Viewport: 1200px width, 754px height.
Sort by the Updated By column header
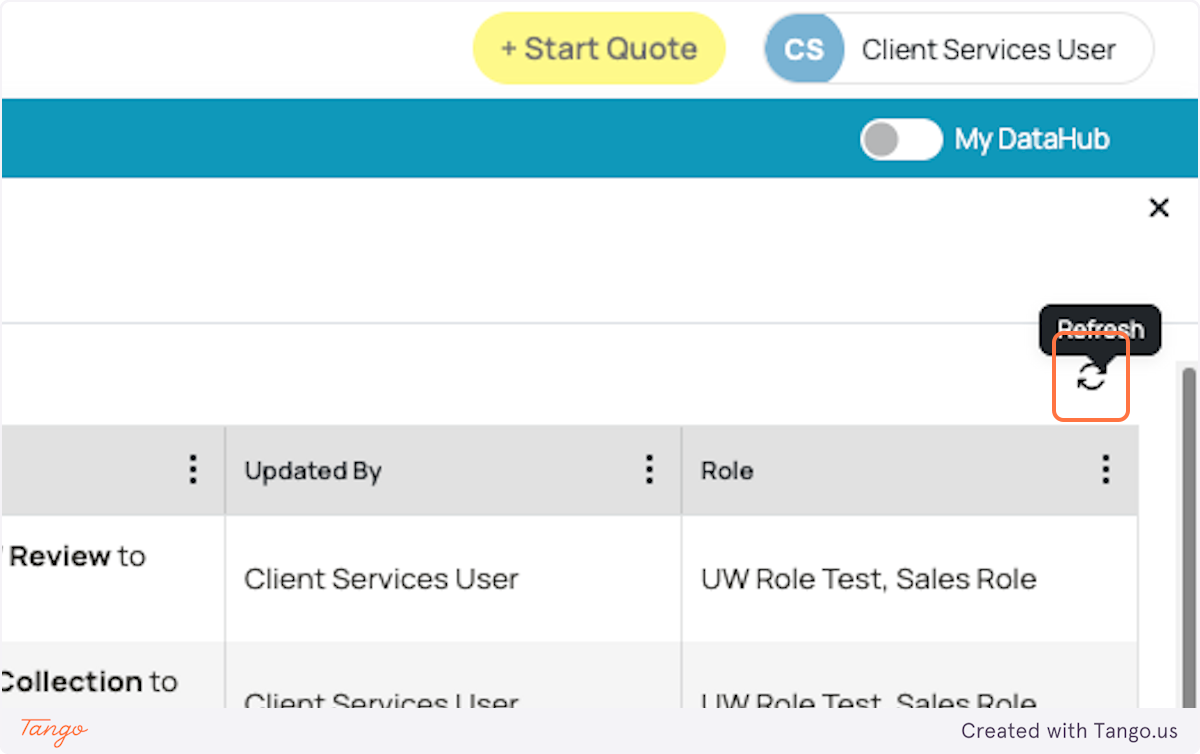313,471
